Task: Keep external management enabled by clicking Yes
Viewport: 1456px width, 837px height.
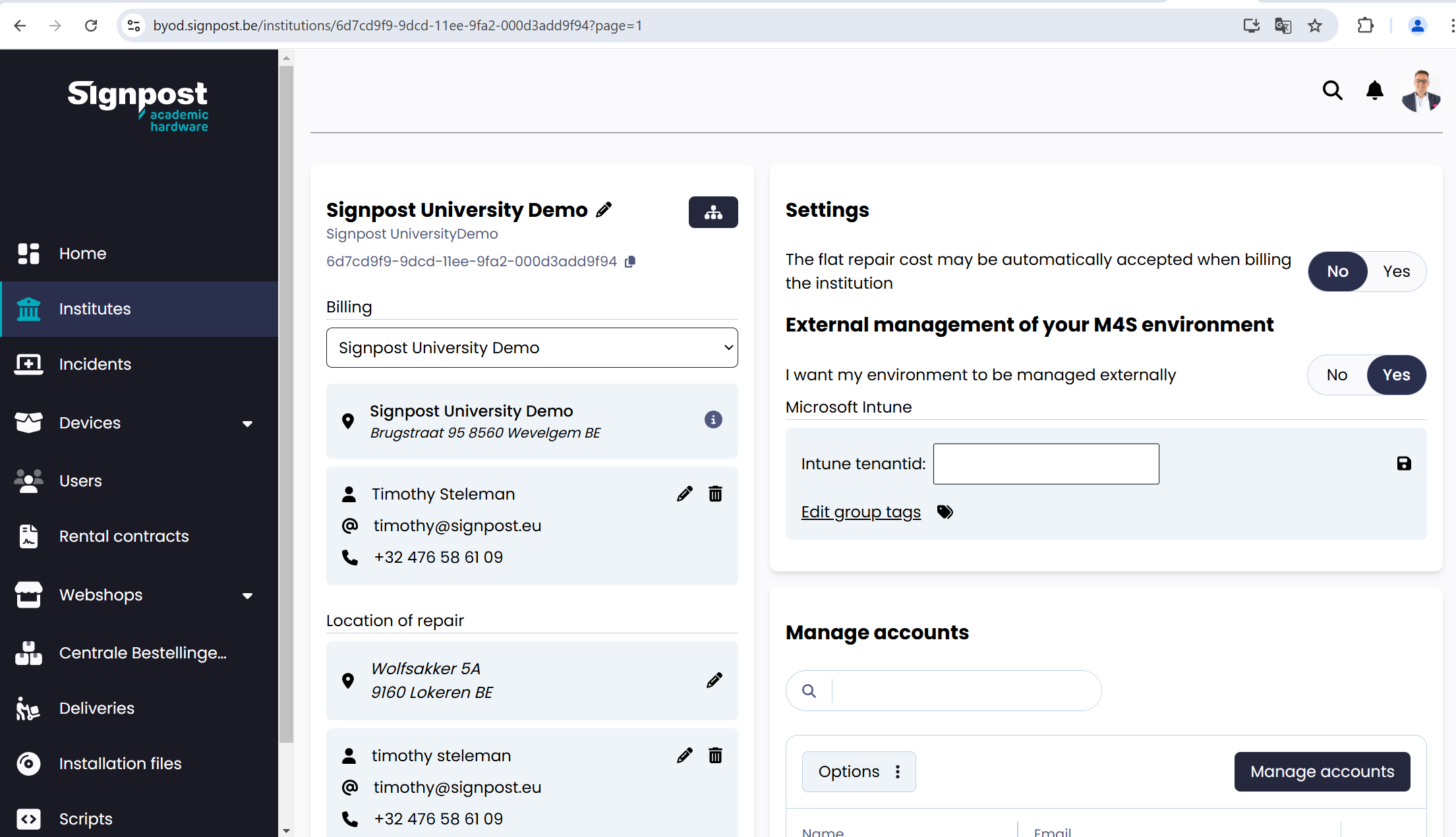Action: (1396, 374)
